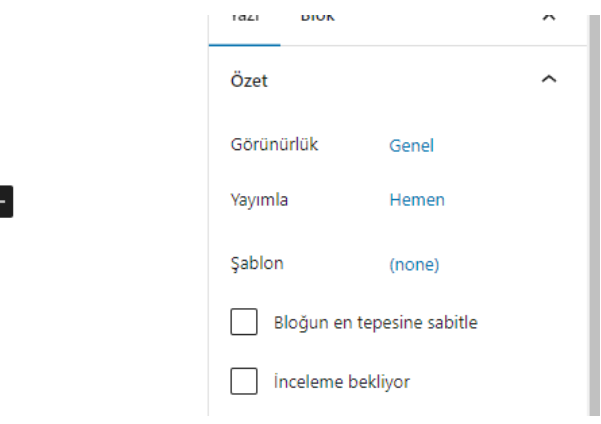Switch to the Yazı tab
Screen dimensions: 601x424
click(245, 16)
